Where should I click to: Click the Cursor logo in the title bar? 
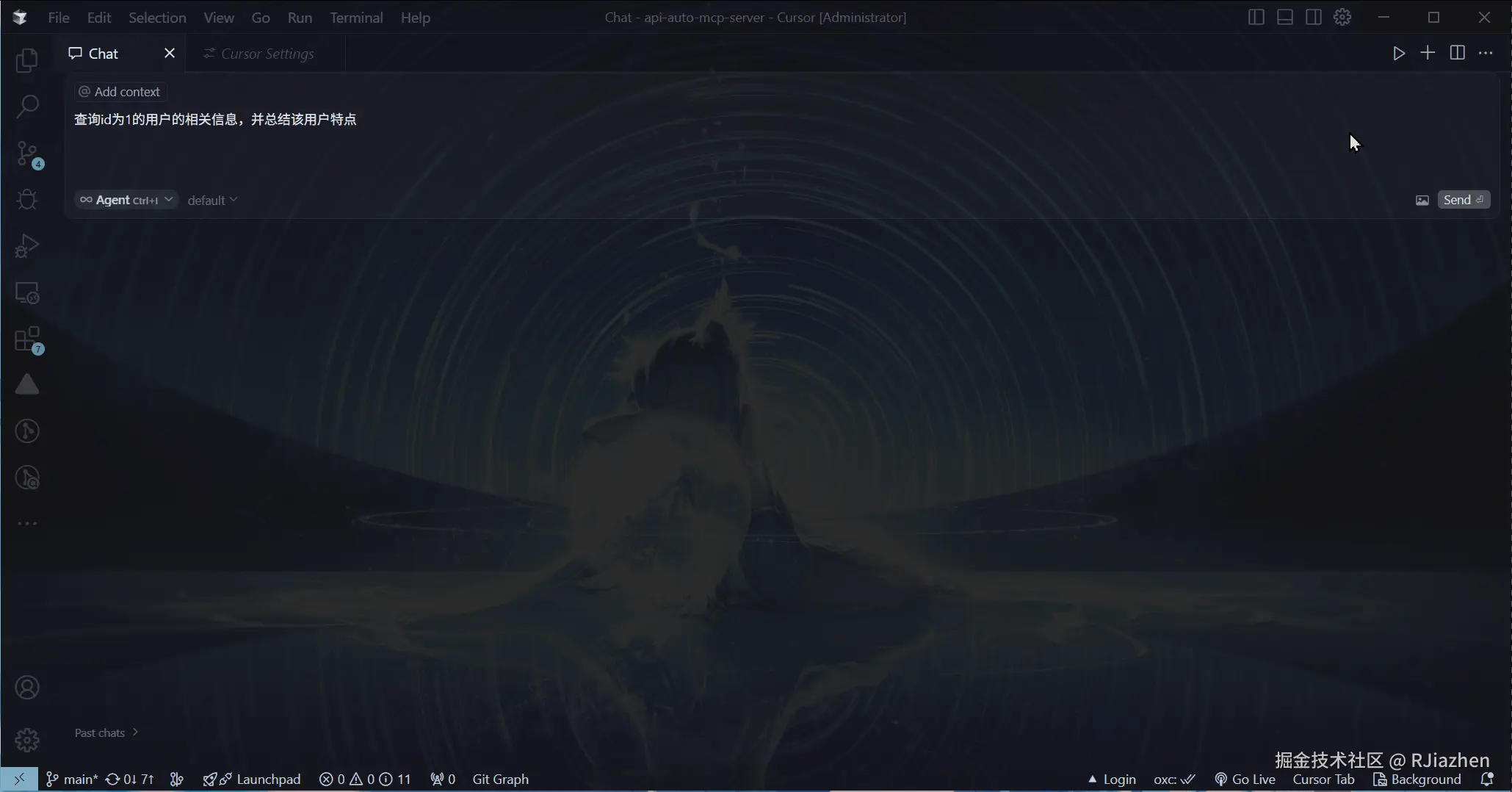20,17
